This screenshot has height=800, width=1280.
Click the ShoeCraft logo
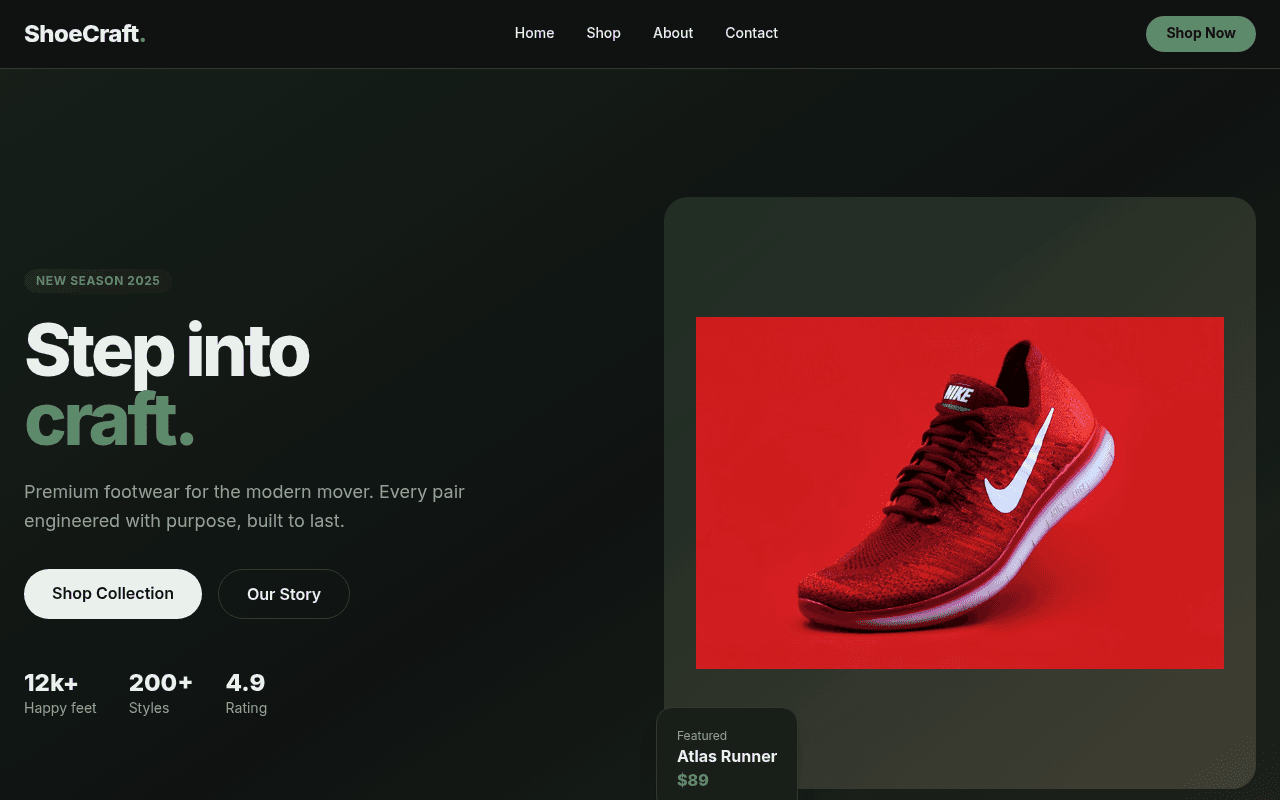85,34
